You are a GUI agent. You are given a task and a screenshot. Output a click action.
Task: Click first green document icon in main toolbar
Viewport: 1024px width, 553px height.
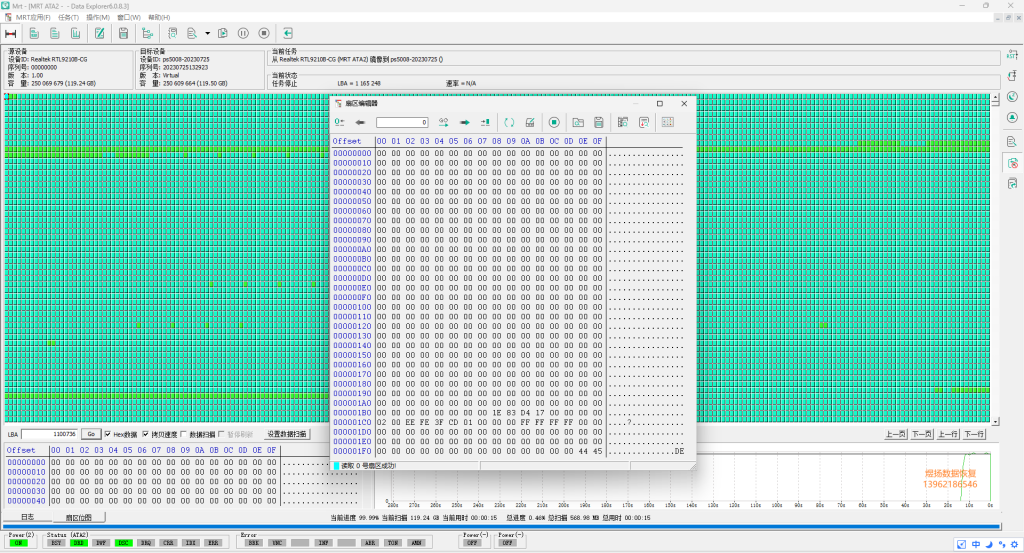click(34, 33)
